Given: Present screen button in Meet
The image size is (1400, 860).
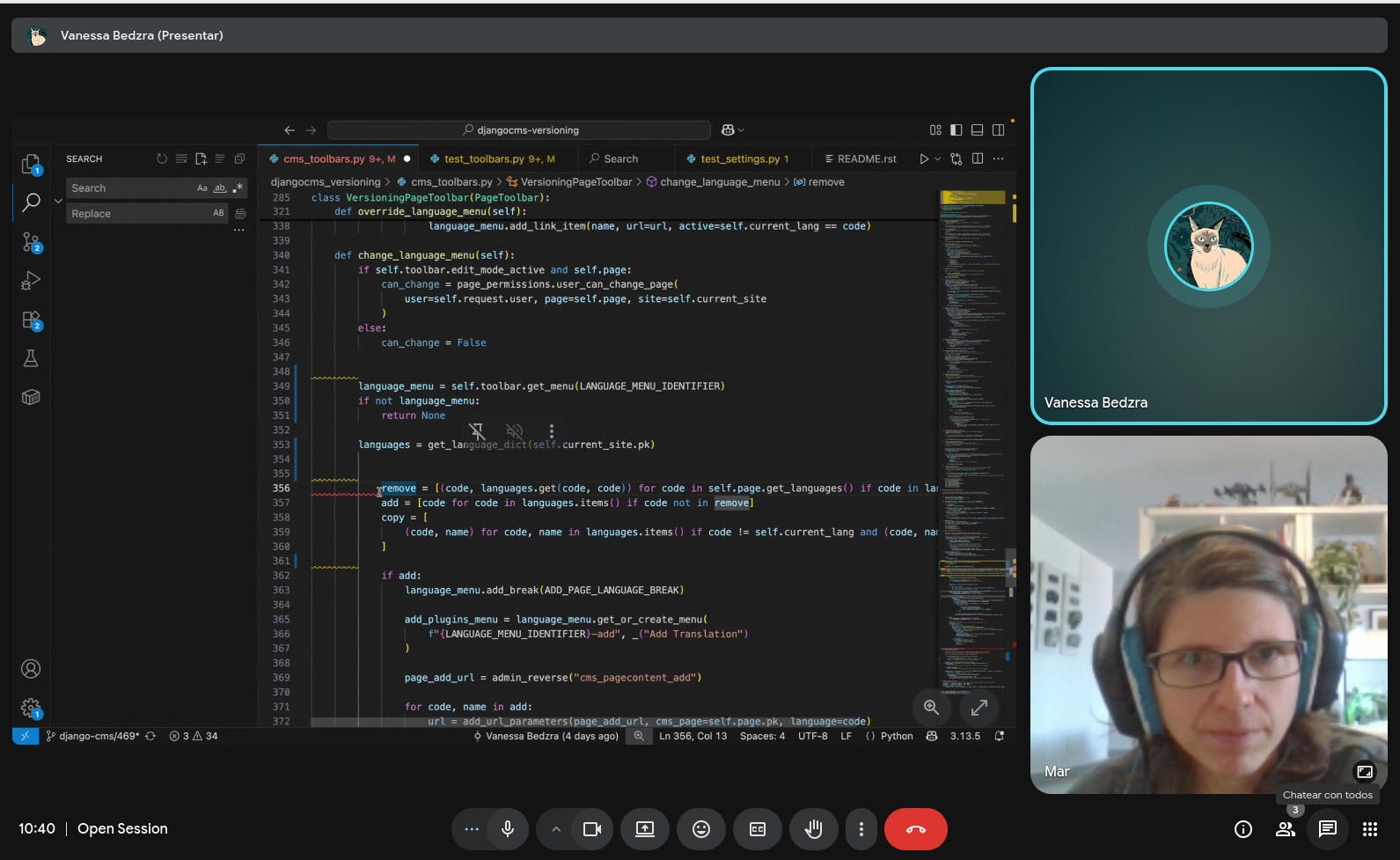Looking at the screenshot, I should [x=645, y=829].
